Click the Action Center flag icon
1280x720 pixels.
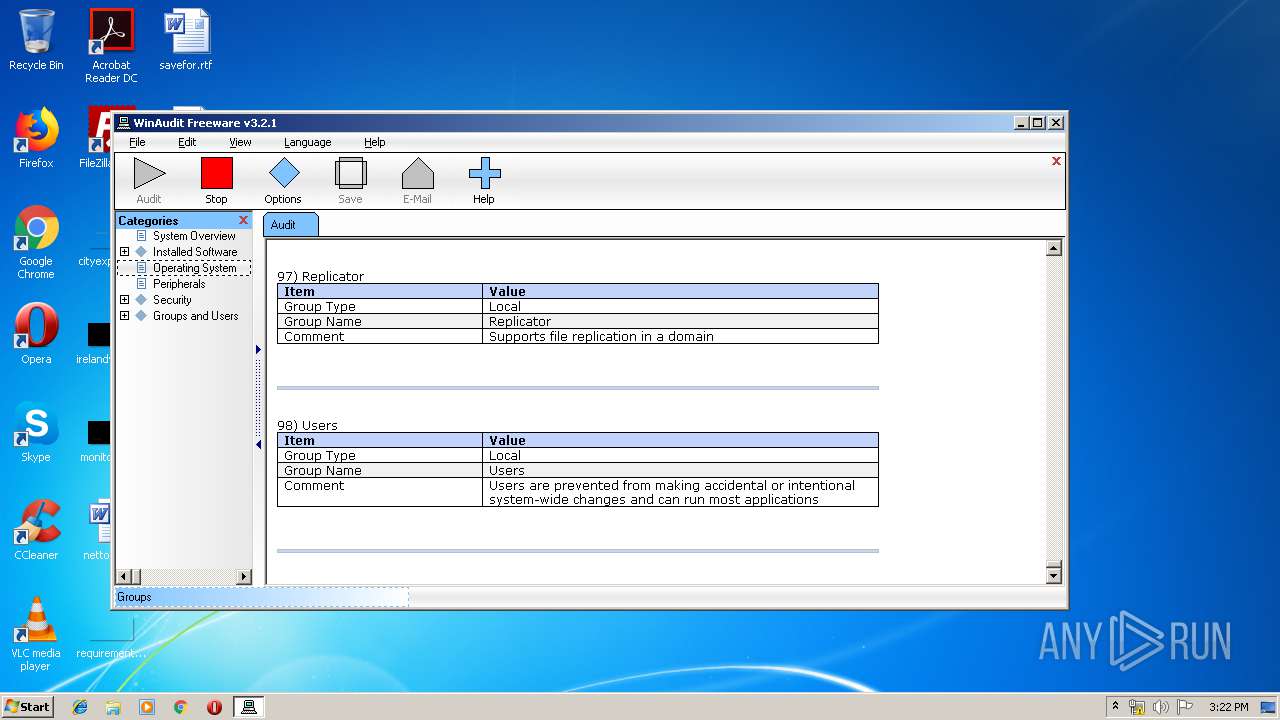pyautogui.click(x=1185, y=707)
